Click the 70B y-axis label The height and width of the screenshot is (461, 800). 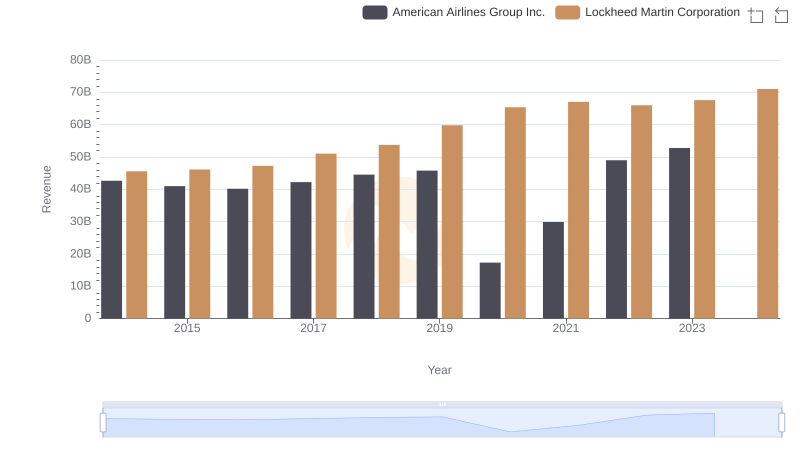[x=81, y=92]
